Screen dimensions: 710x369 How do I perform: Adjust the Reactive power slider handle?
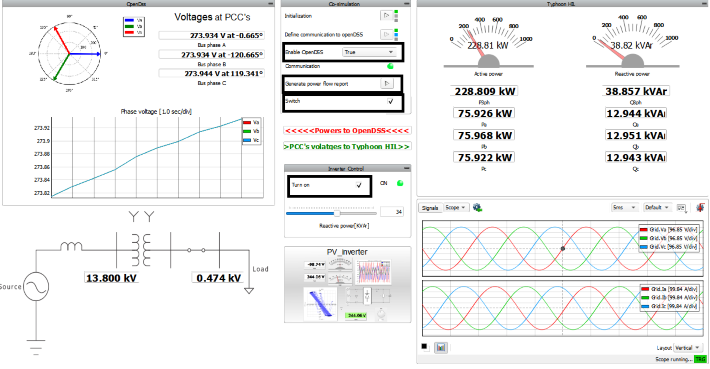[337, 213]
